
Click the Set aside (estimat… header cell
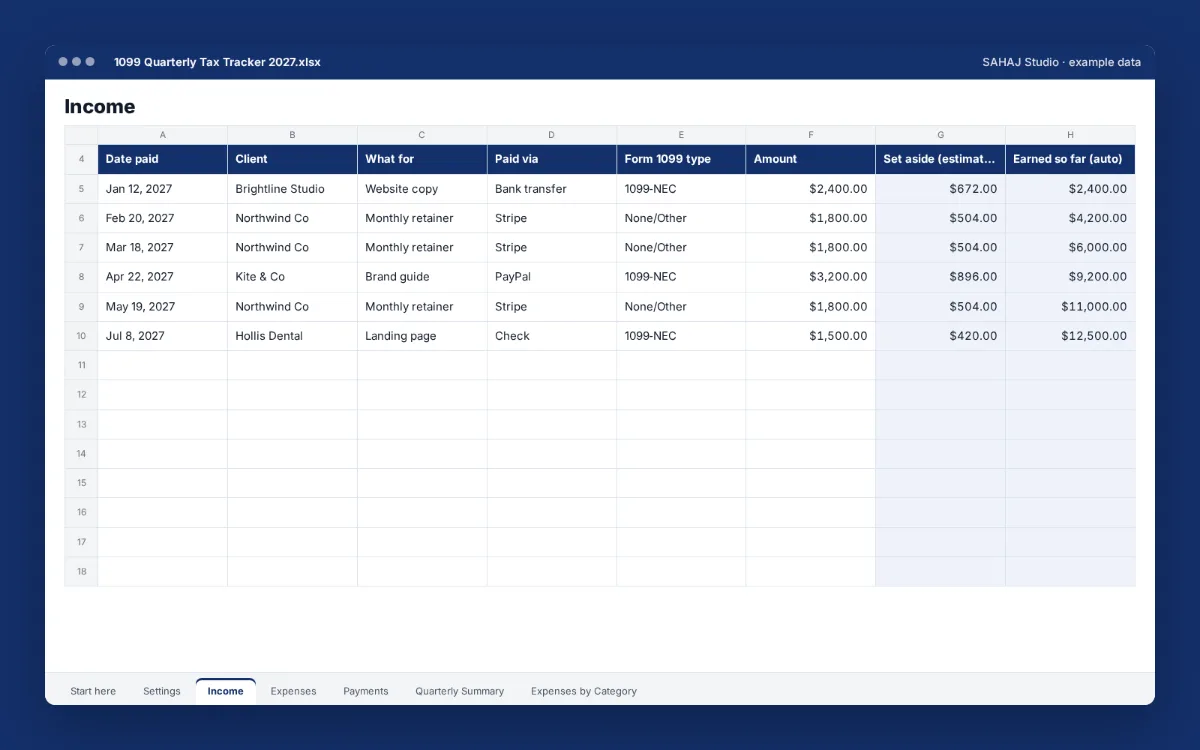pos(941,159)
